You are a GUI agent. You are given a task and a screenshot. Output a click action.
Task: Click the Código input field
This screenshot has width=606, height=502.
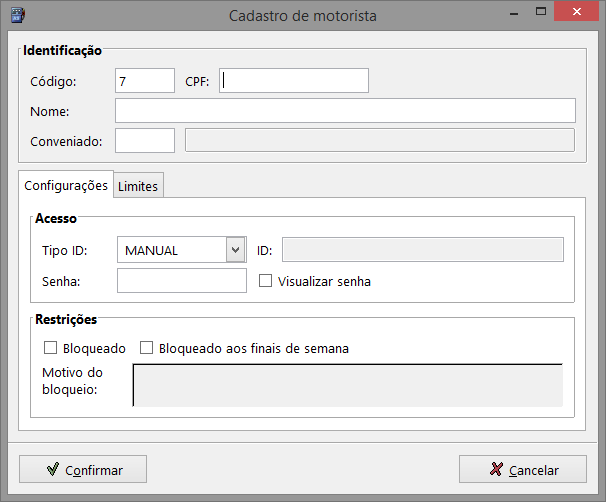[145, 81]
